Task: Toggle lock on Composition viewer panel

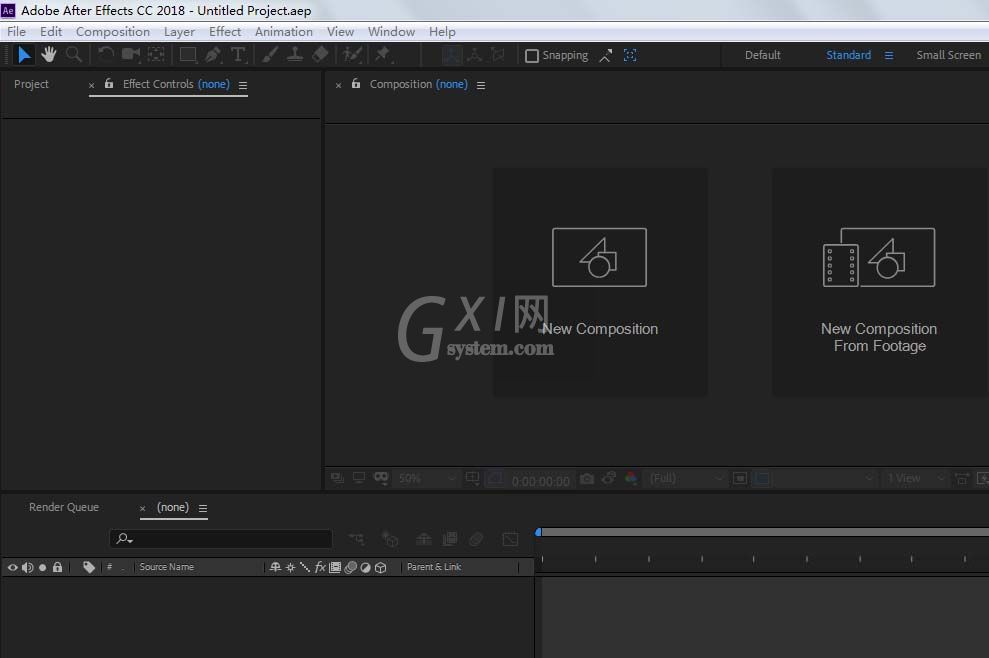Action: coord(356,83)
